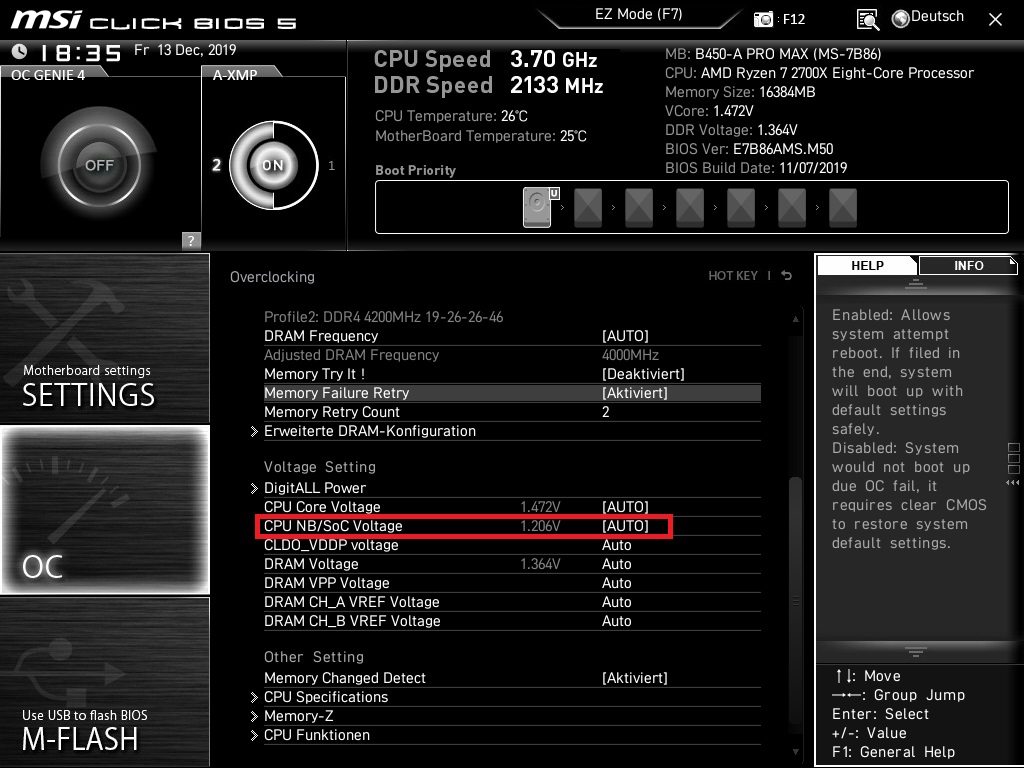Open DRAM Frequency [AUTO] dropdown
The height and width of the screenshot is (768, 1024).
coord(625,336)
